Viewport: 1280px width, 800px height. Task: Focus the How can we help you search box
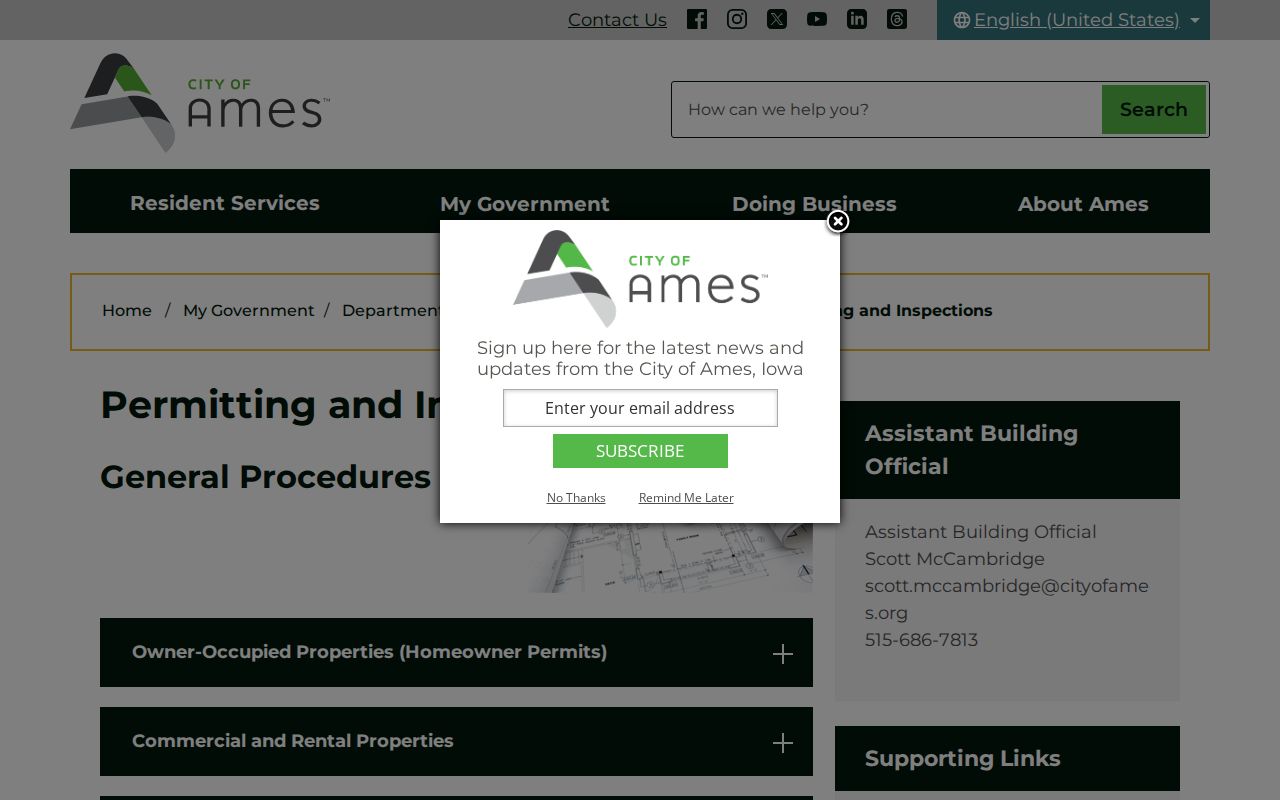pos(887,109)
